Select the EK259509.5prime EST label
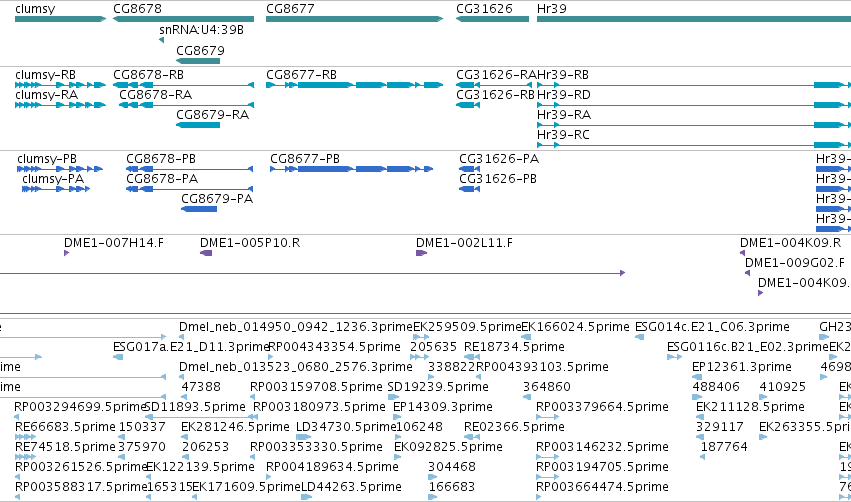Screen dimensions: 851x502 (467, 327)
